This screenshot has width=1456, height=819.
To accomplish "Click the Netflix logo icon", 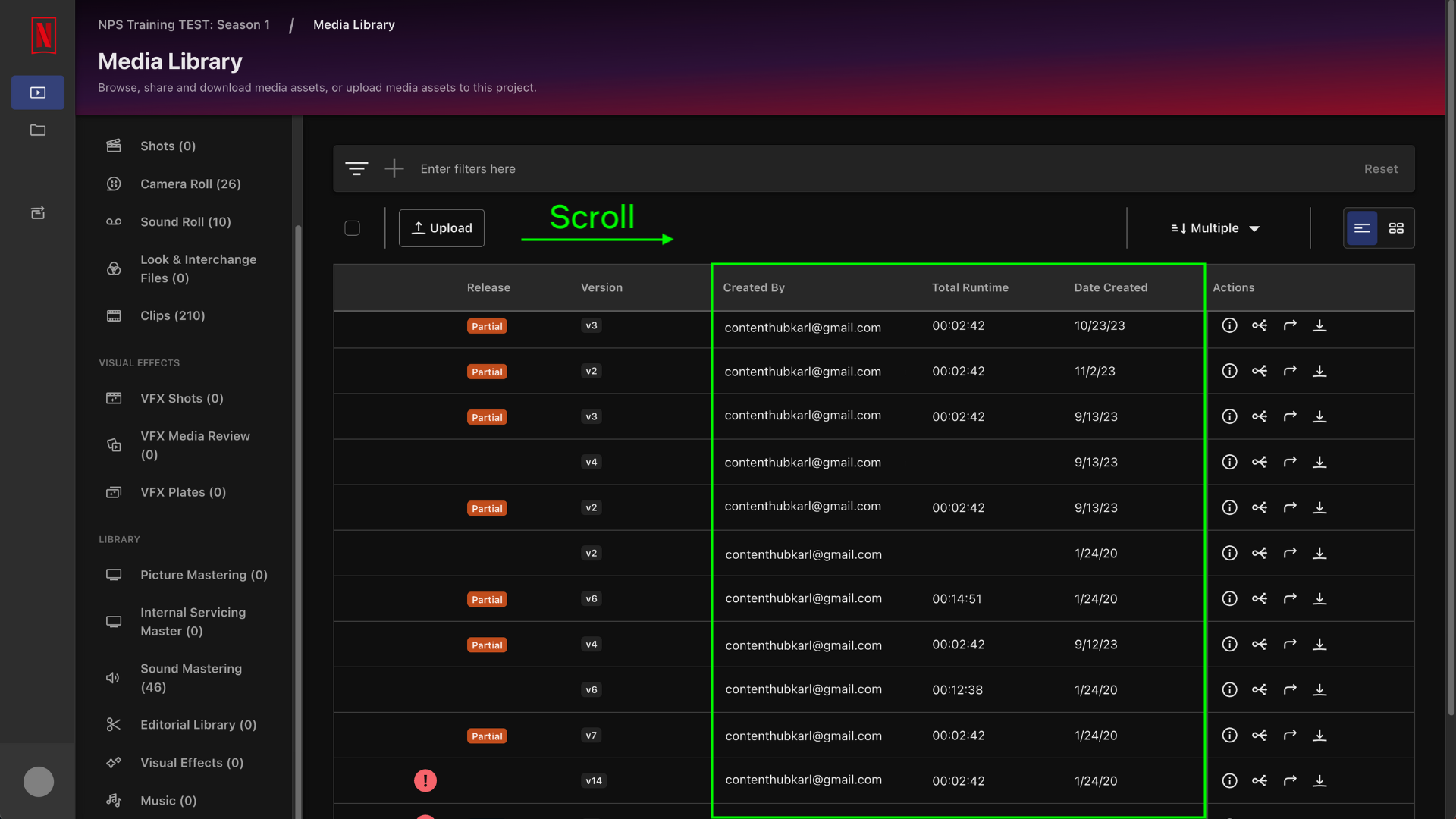I will click(43, 35).
